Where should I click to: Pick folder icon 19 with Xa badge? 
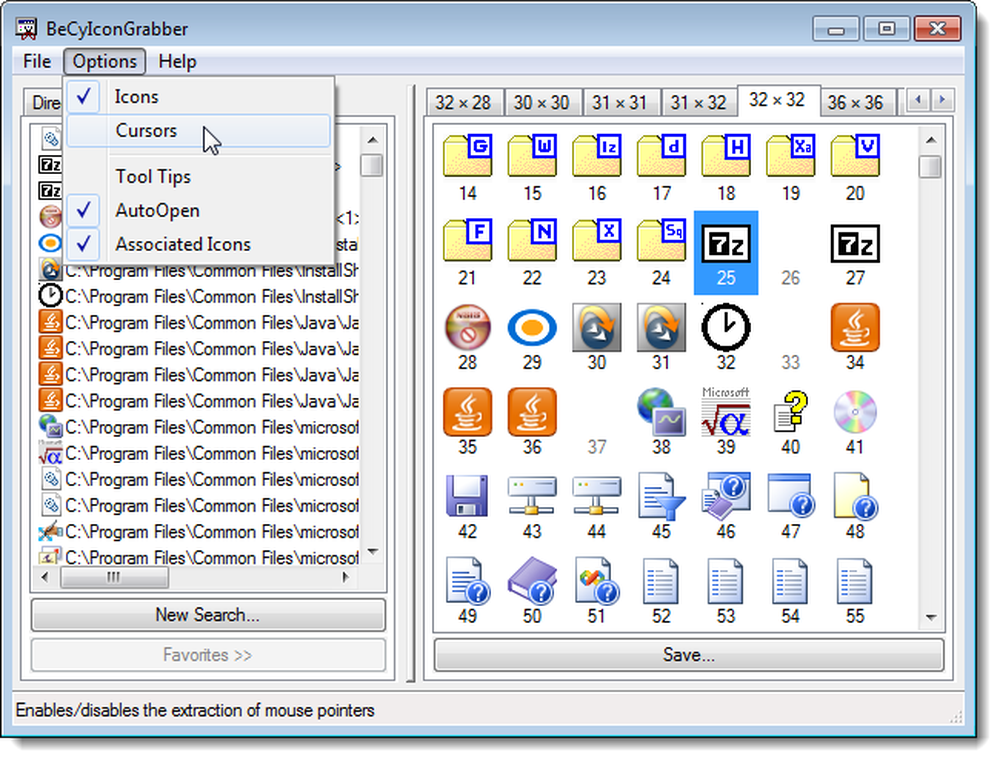pyautogui.click(x=790, y=156)
